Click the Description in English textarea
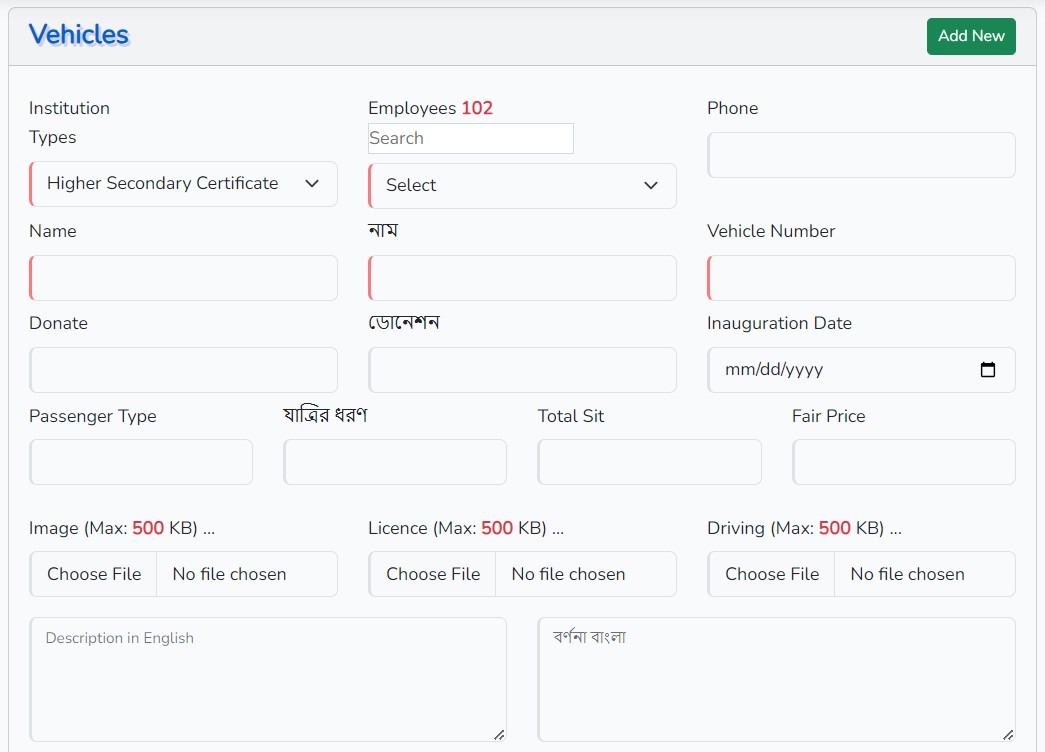1045x752 pixels. pos(268,680)
